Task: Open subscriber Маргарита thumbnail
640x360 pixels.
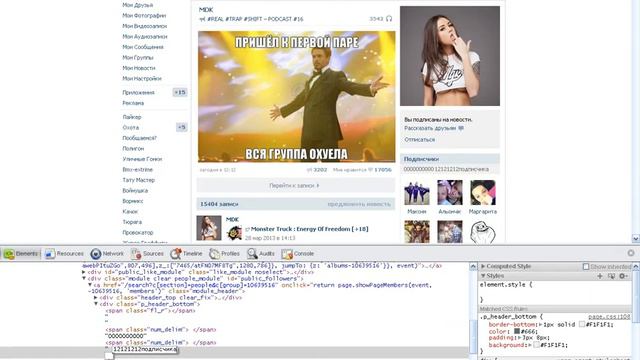Action: [483, 193]
